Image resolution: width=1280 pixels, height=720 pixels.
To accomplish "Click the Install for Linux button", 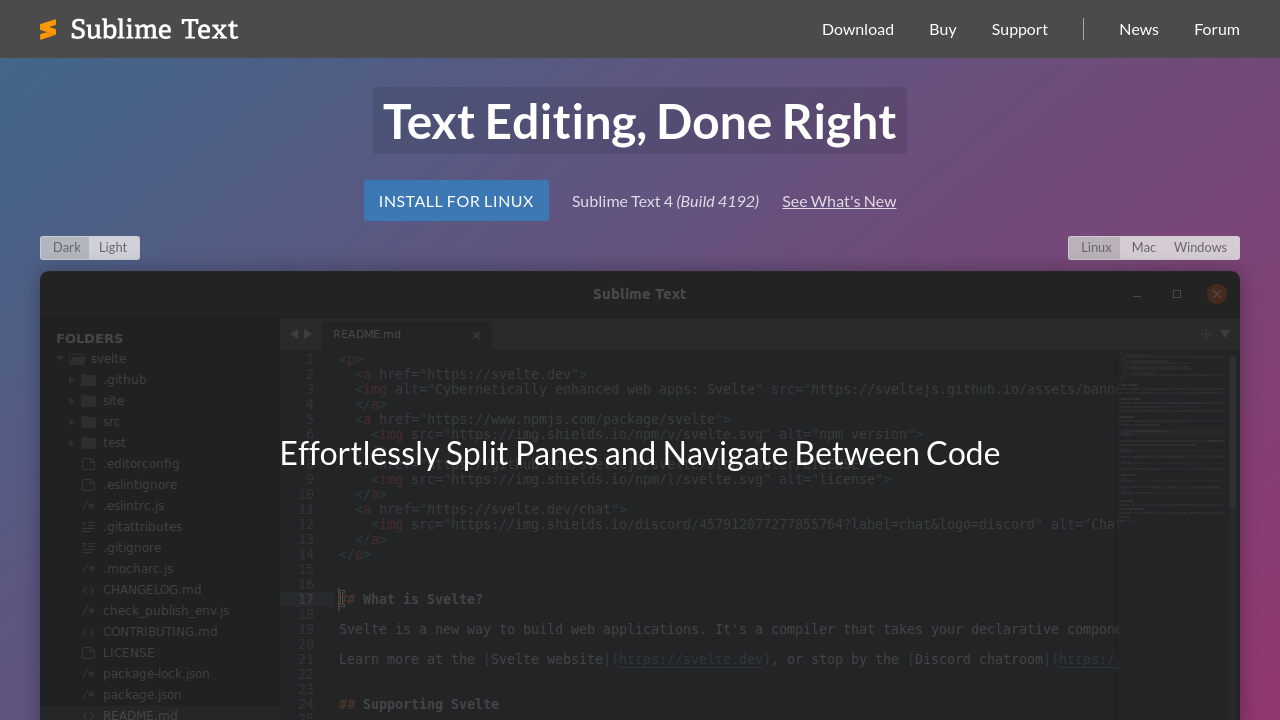I will click(x=456, y=201).
